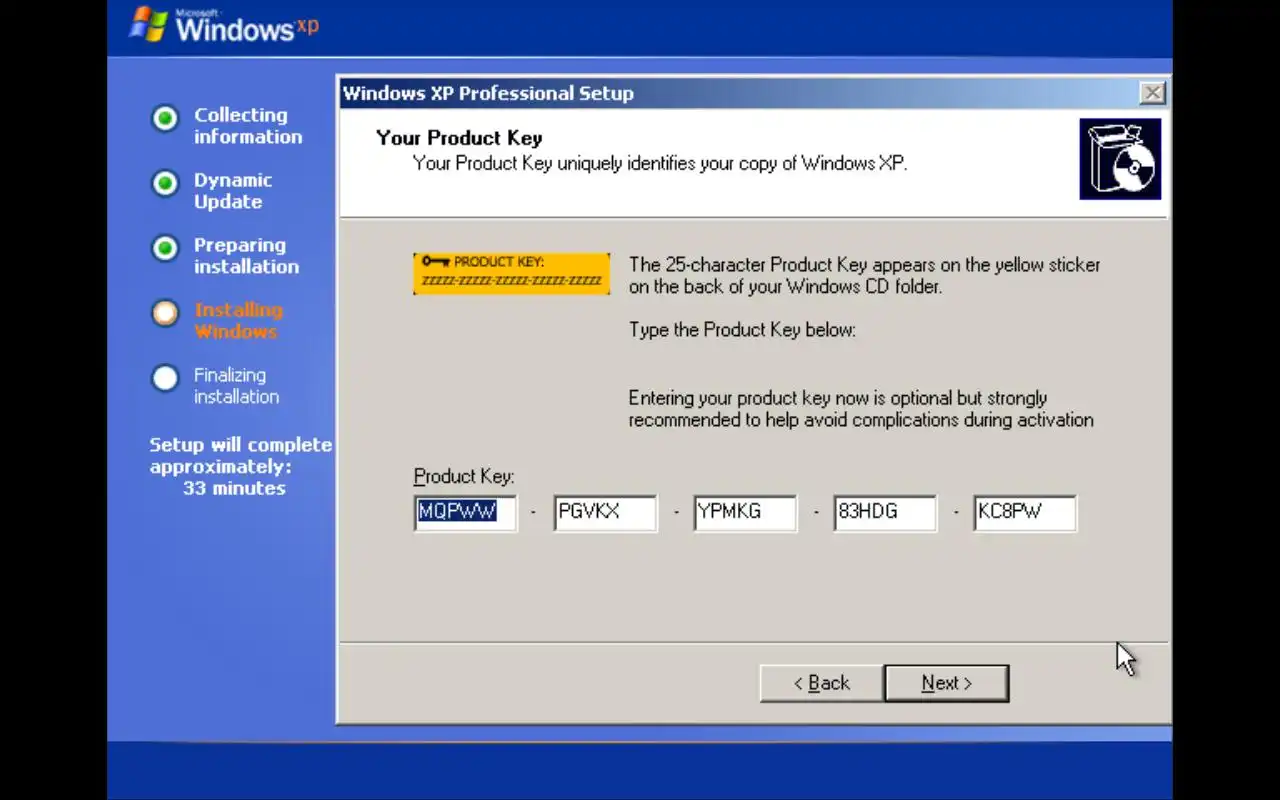
Task: Click the 'Dynamic Update' label
Action: (x=233, y=191)
